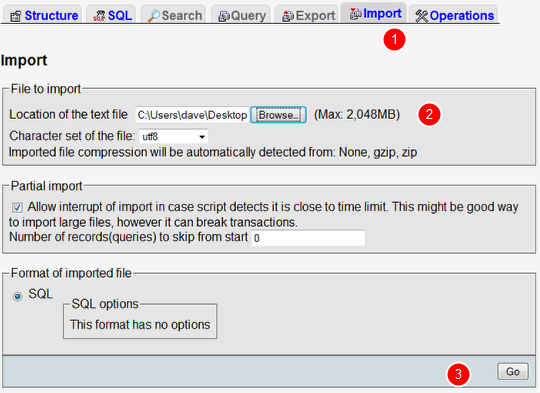Image resolution: width=540 pixels, height=393 pixels.
Task: Click the Browse button
Action: (x=278, y=115)
